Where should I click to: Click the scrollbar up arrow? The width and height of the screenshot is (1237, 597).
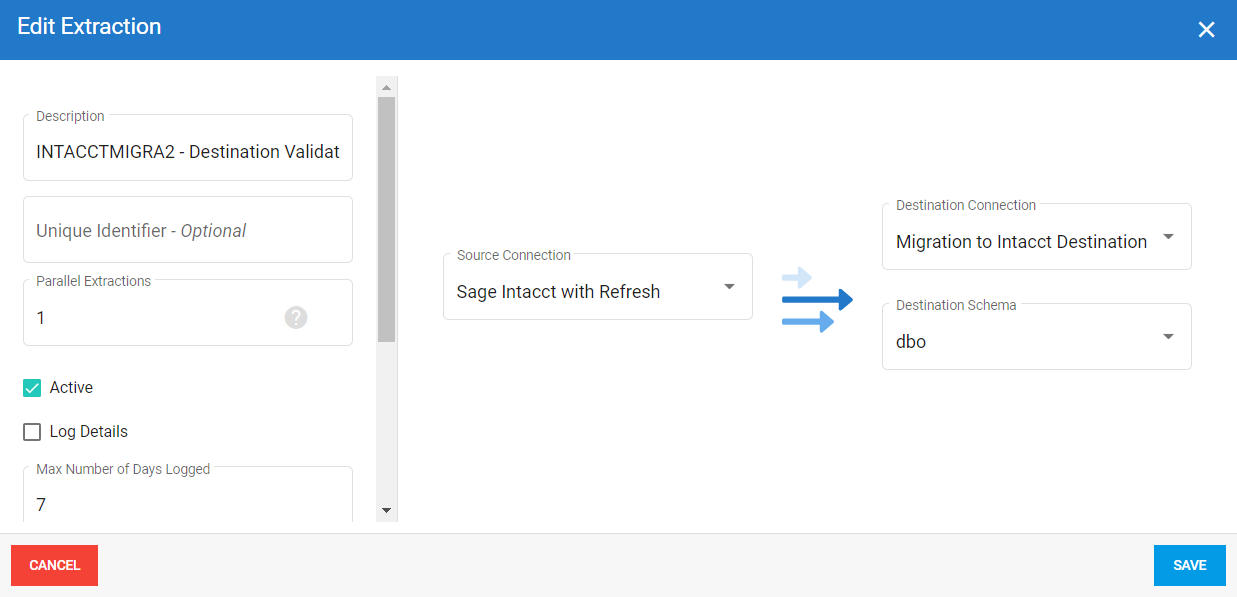pos(387,88)
